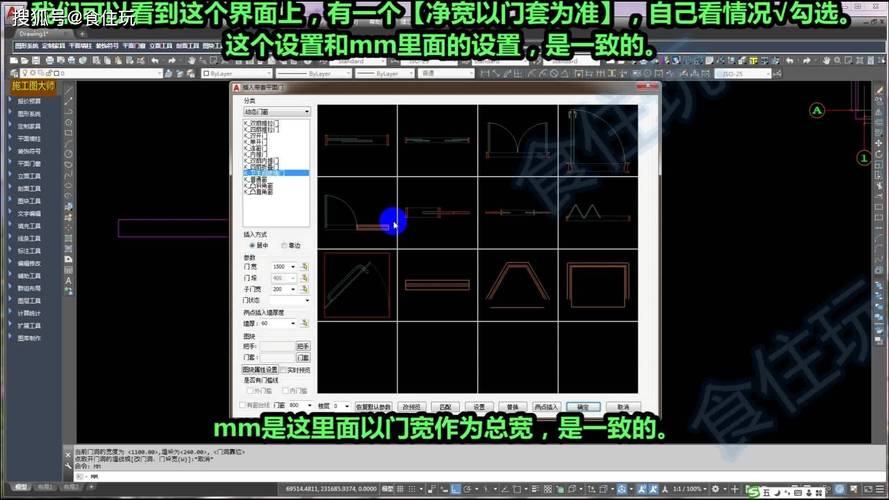Screen dimensions: 889x500
Task: Select the Polyline draw tool
Action: tap(69, 112)
